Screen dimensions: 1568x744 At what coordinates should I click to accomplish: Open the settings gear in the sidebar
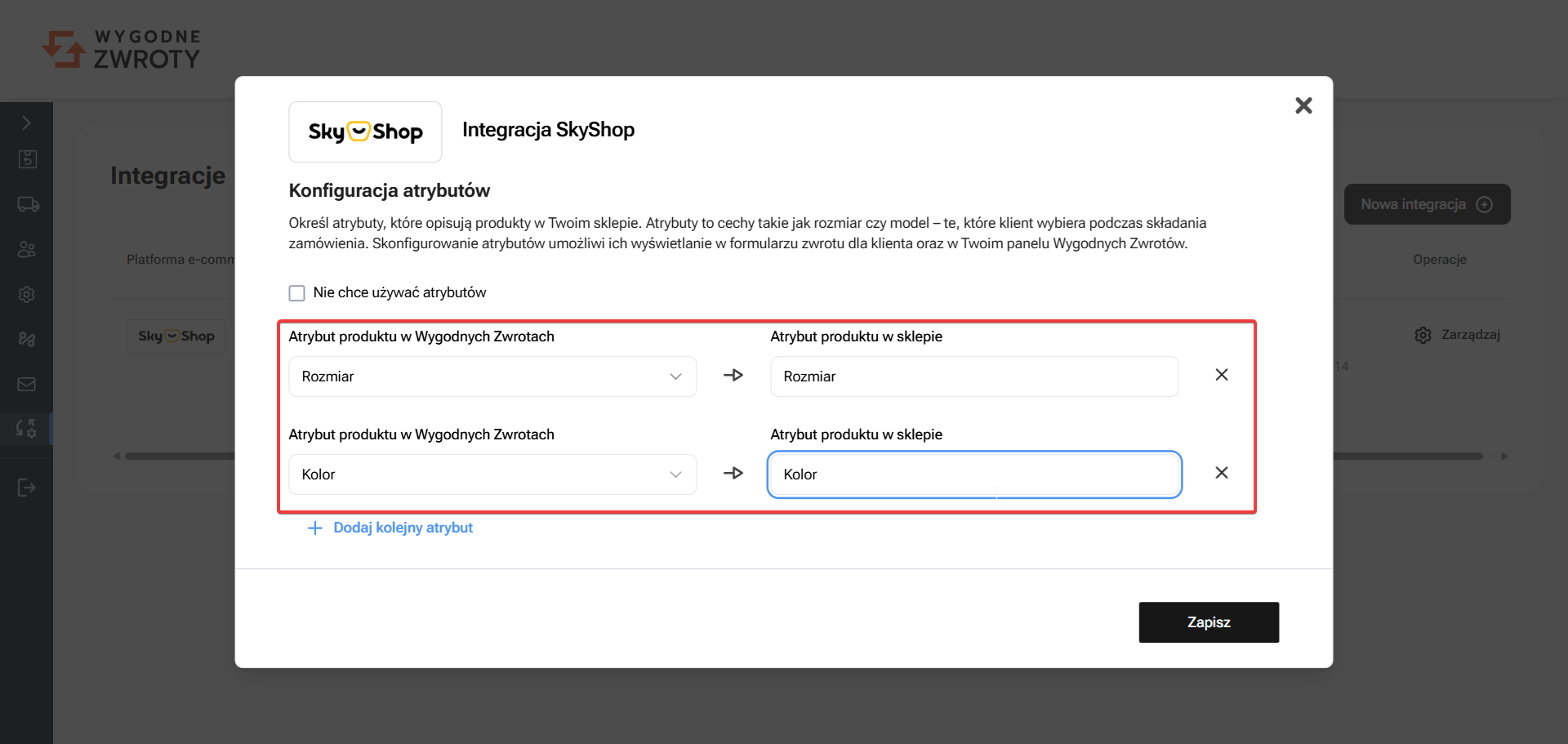[27, 294]
